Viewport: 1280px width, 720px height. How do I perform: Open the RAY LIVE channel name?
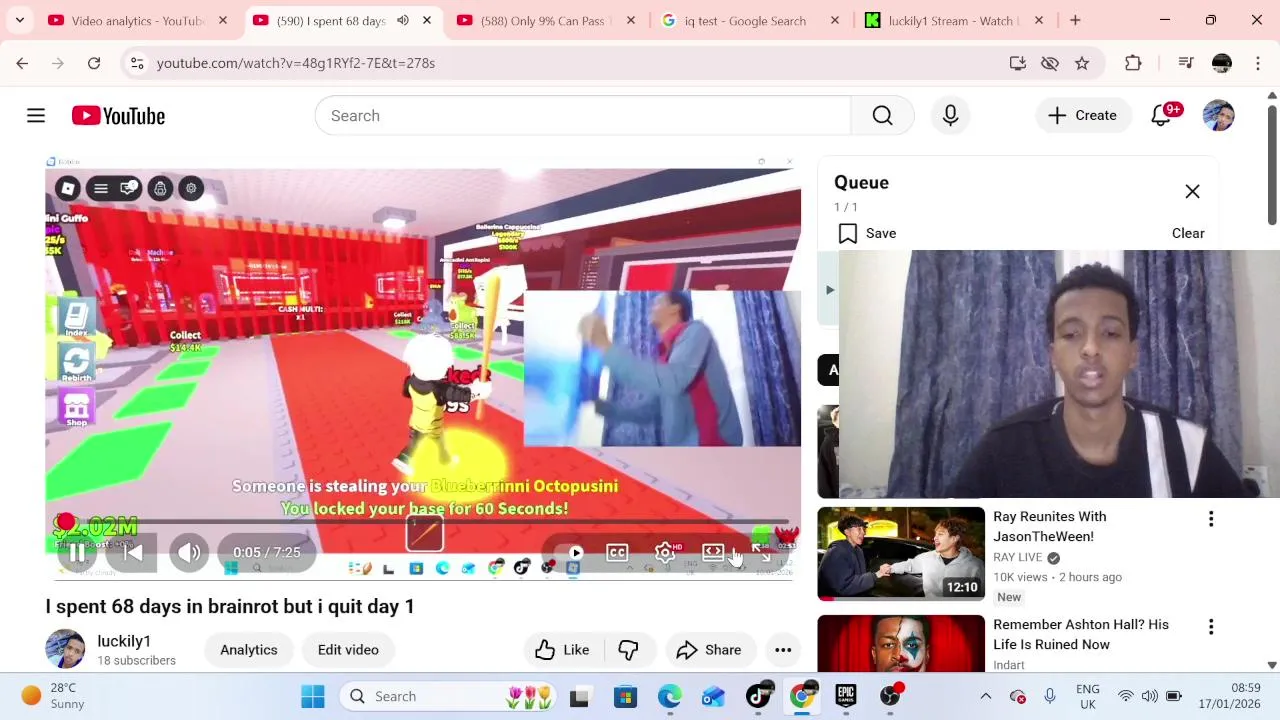1018,557
